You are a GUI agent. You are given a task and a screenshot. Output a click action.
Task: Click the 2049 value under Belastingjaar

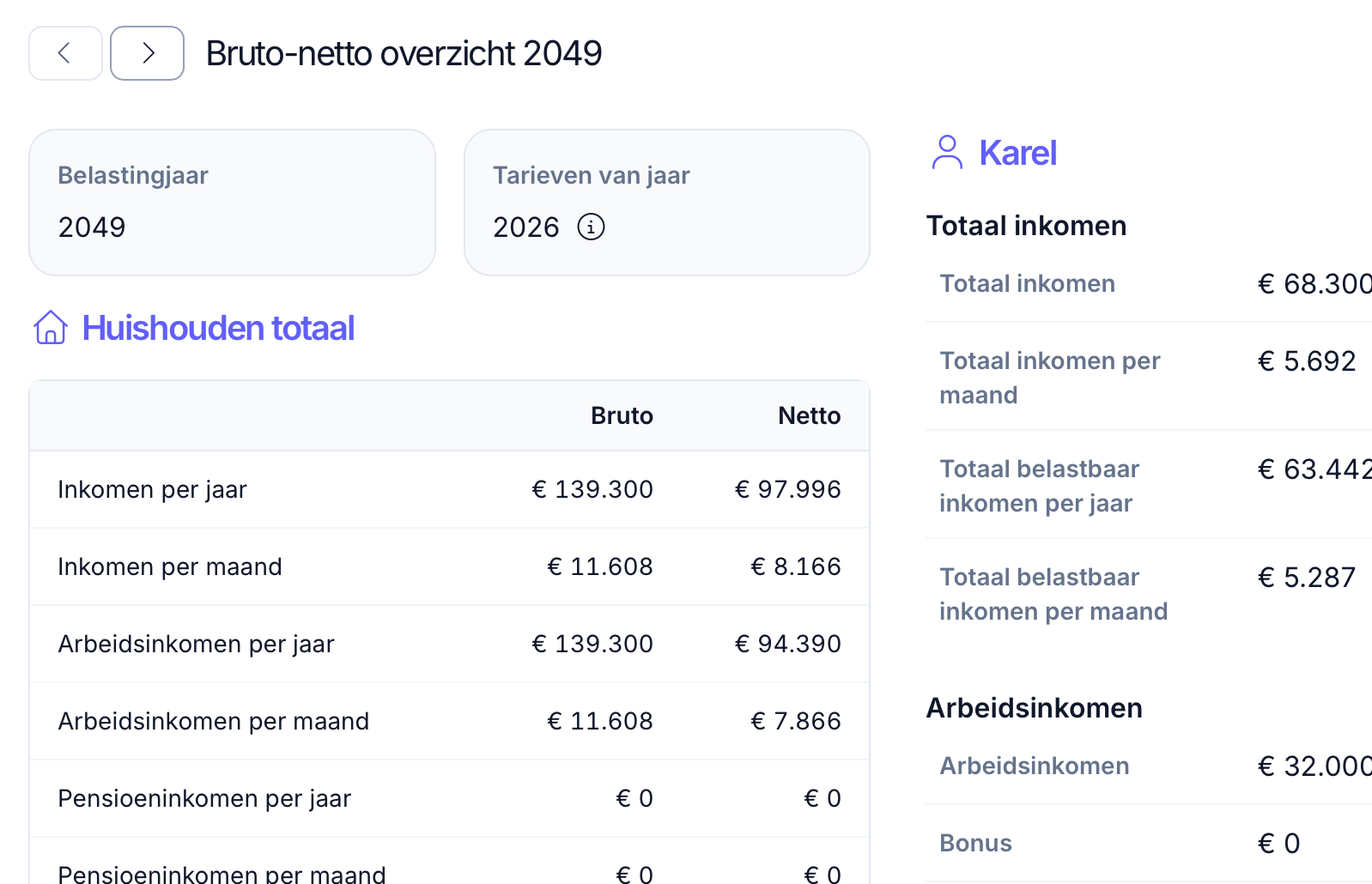[x=92, y=227]
